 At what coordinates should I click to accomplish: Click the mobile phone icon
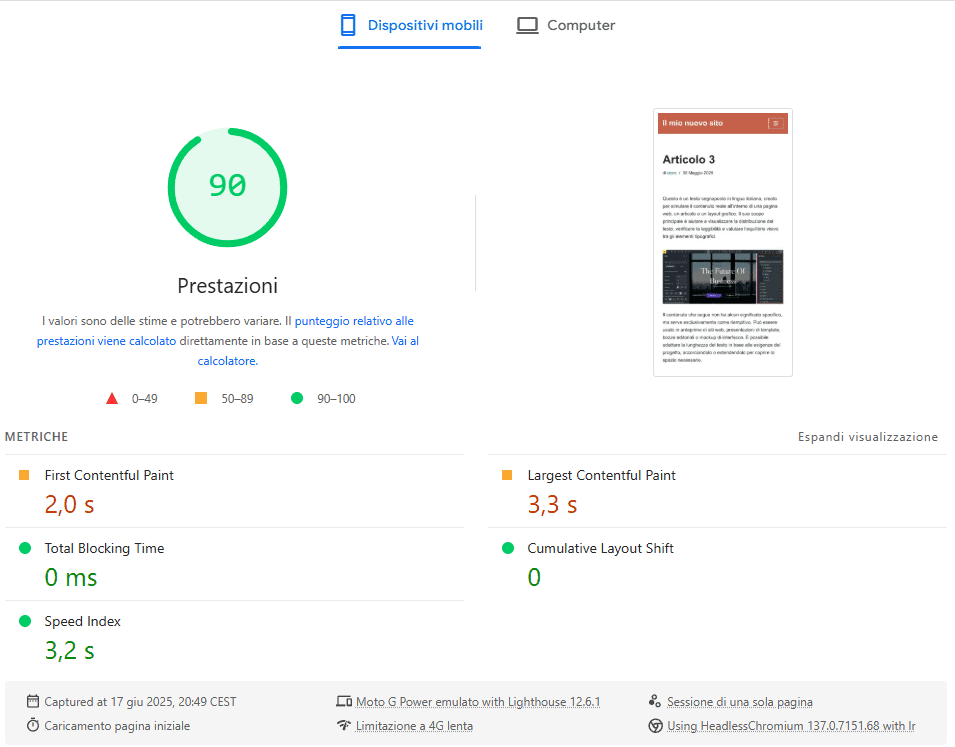[348, 26]
